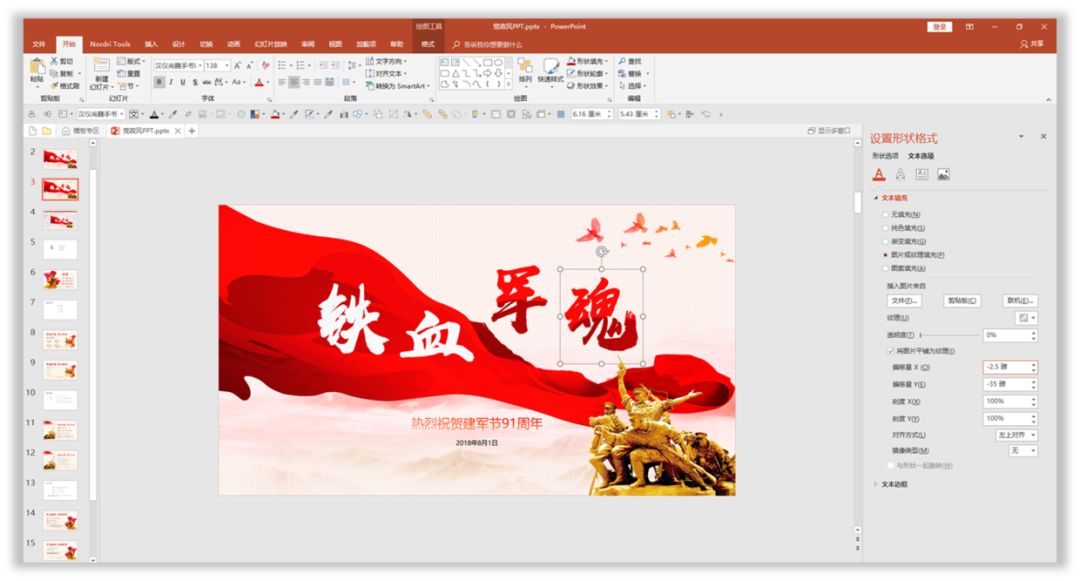Open the format pane options dropdown arrow
The height and width of the screenshot is (581, 1080).
click(1021, 137)
